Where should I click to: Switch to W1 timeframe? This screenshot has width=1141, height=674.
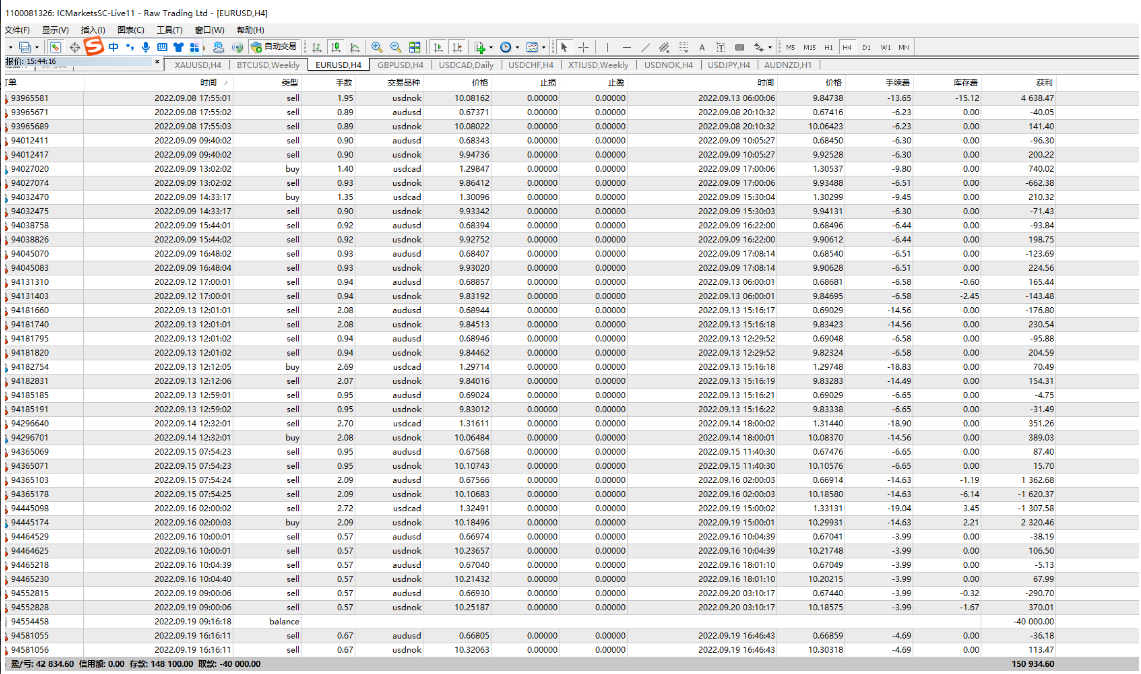(x=886, y=47)
